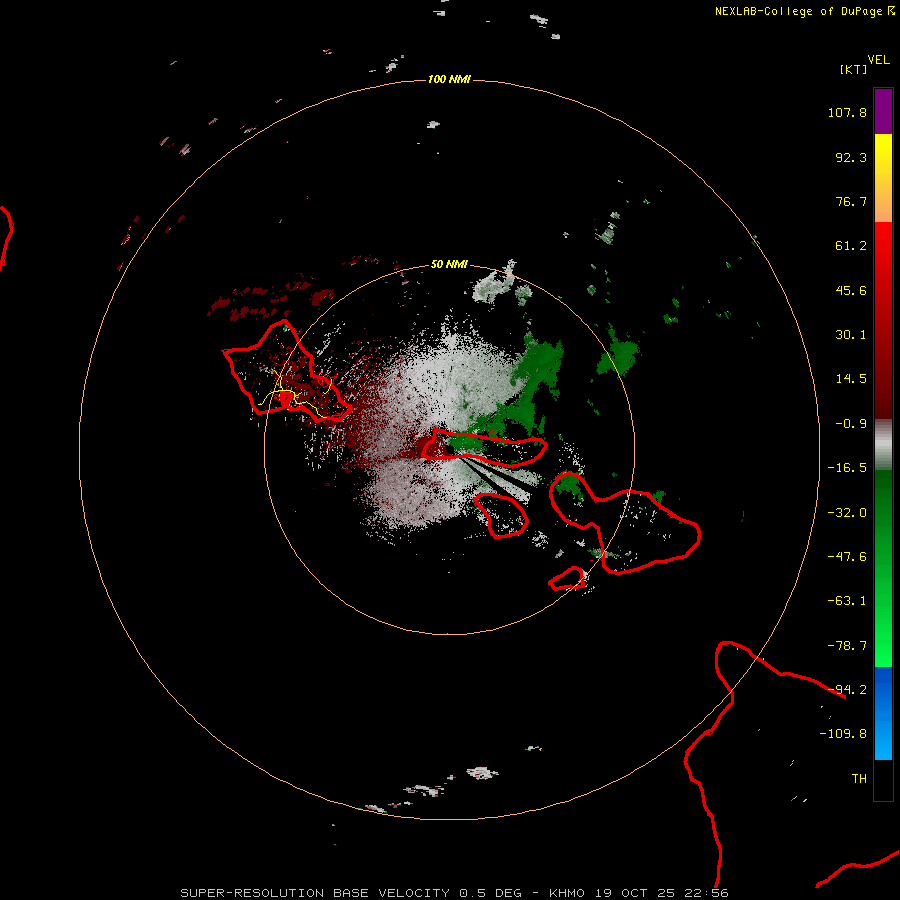Click the 45.6 legend value
900x900 pixels.
coord(851,290)
